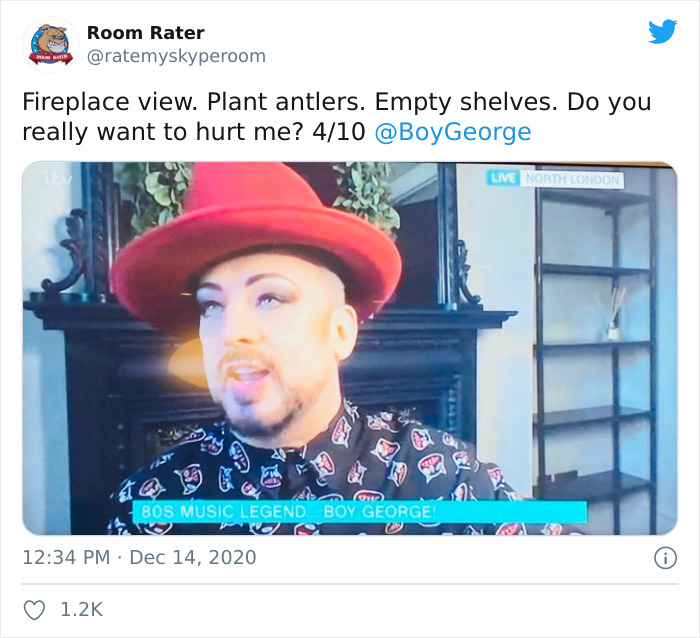This screenshot has width=700, height=638.
Task: Click the 1.2K likes count
Action: coord(81,610)
